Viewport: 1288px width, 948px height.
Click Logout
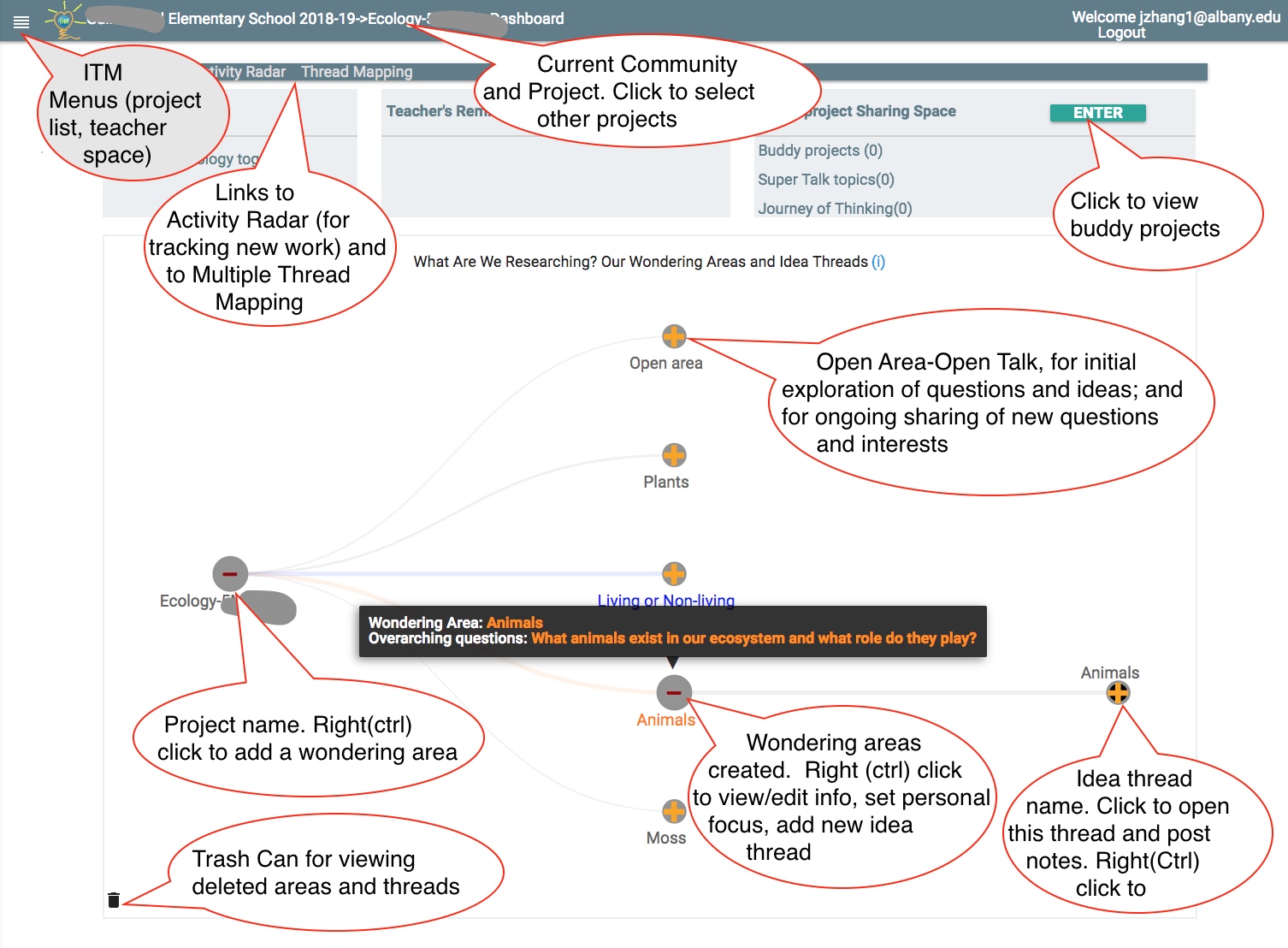[1121, 33]
